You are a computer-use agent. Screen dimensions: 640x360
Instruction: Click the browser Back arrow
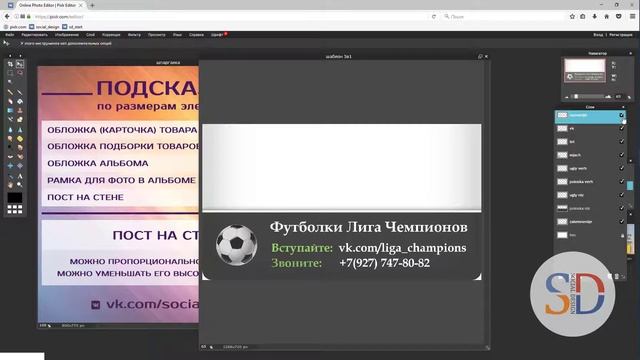click(7, 16)
